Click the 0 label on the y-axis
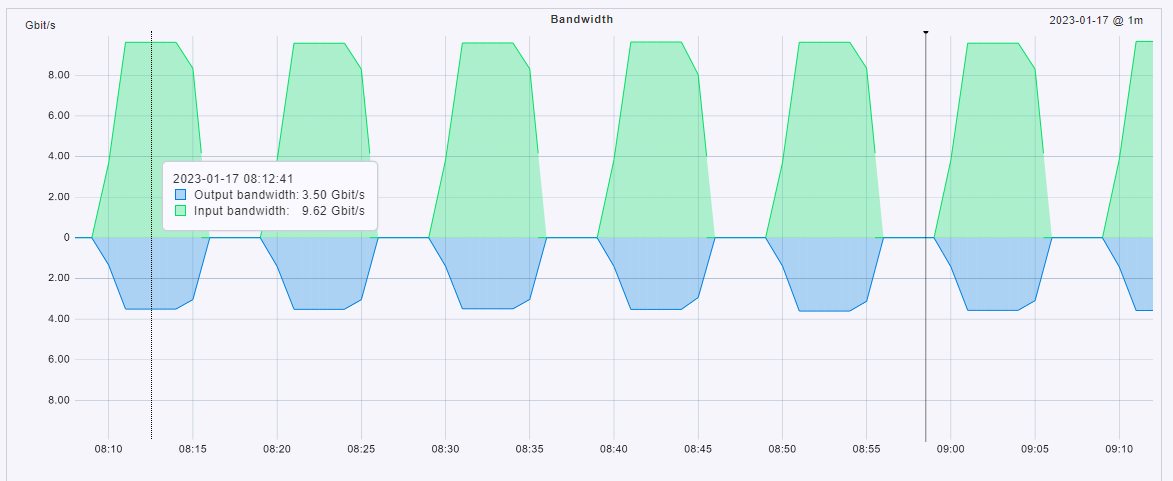Viewport: 1173px width, 481px height. coord(67,238)
